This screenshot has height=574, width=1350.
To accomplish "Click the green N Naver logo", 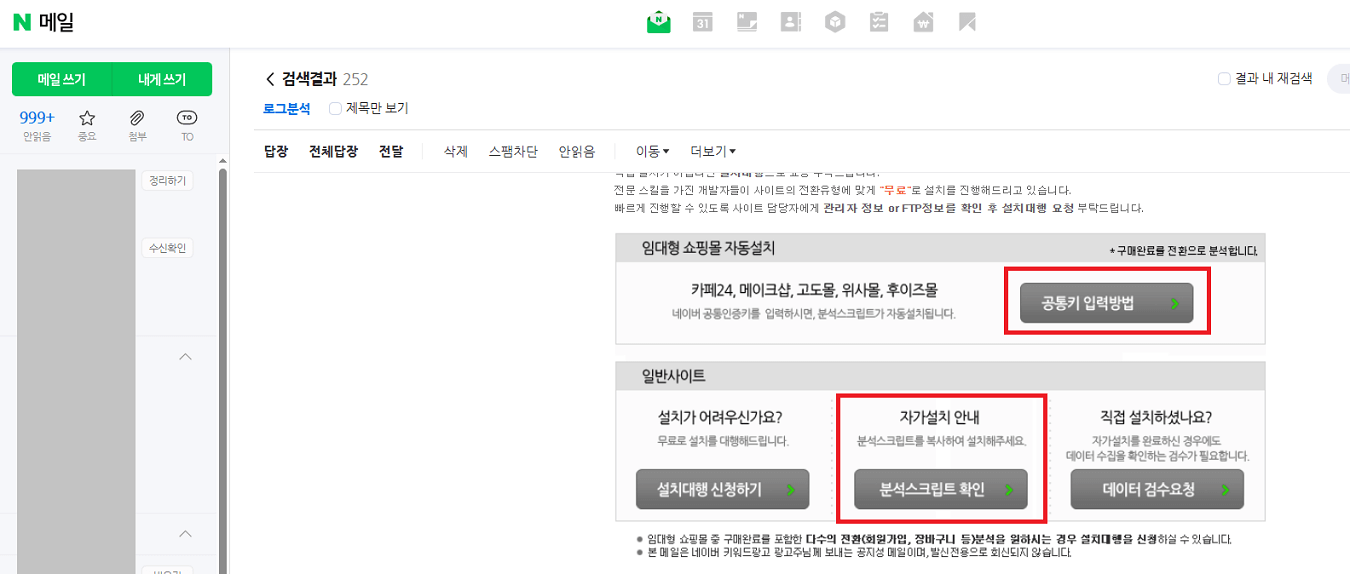I will tap(21, 22).
